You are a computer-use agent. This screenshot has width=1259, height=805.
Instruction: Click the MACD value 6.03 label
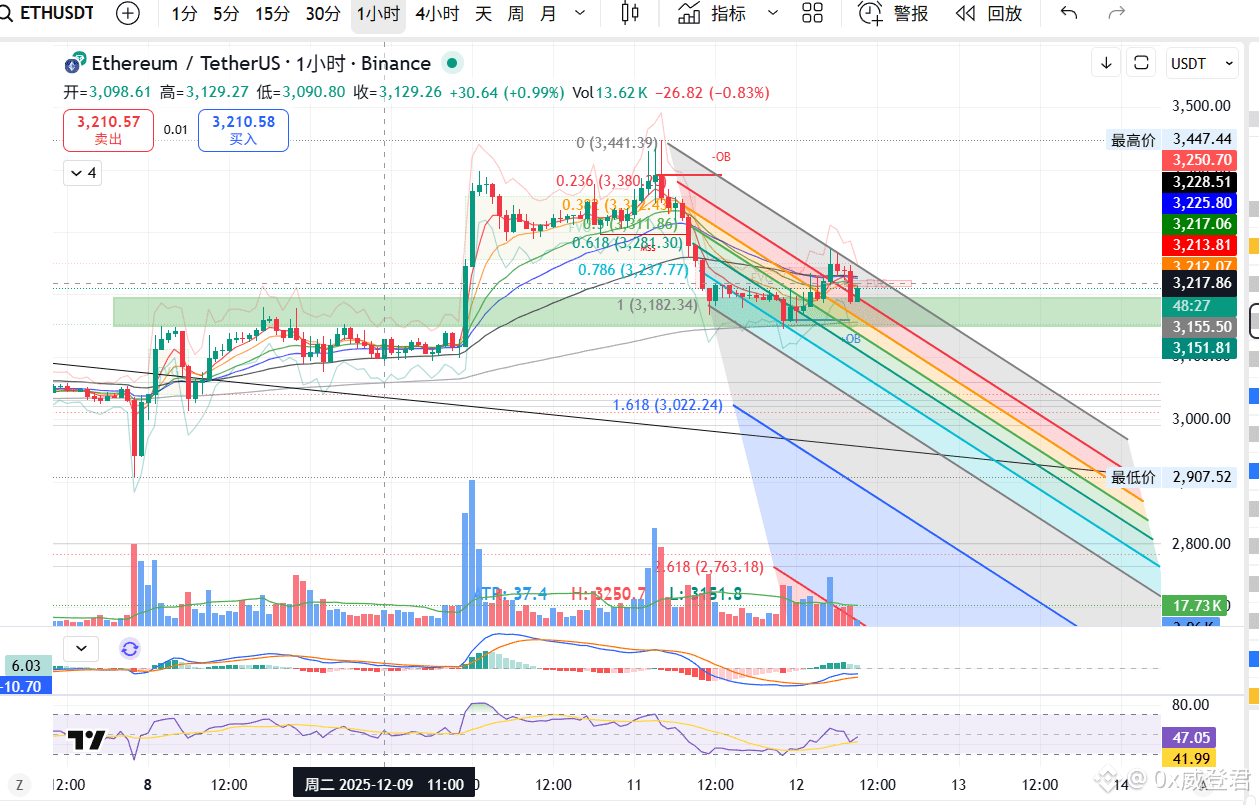click(26, 665)
